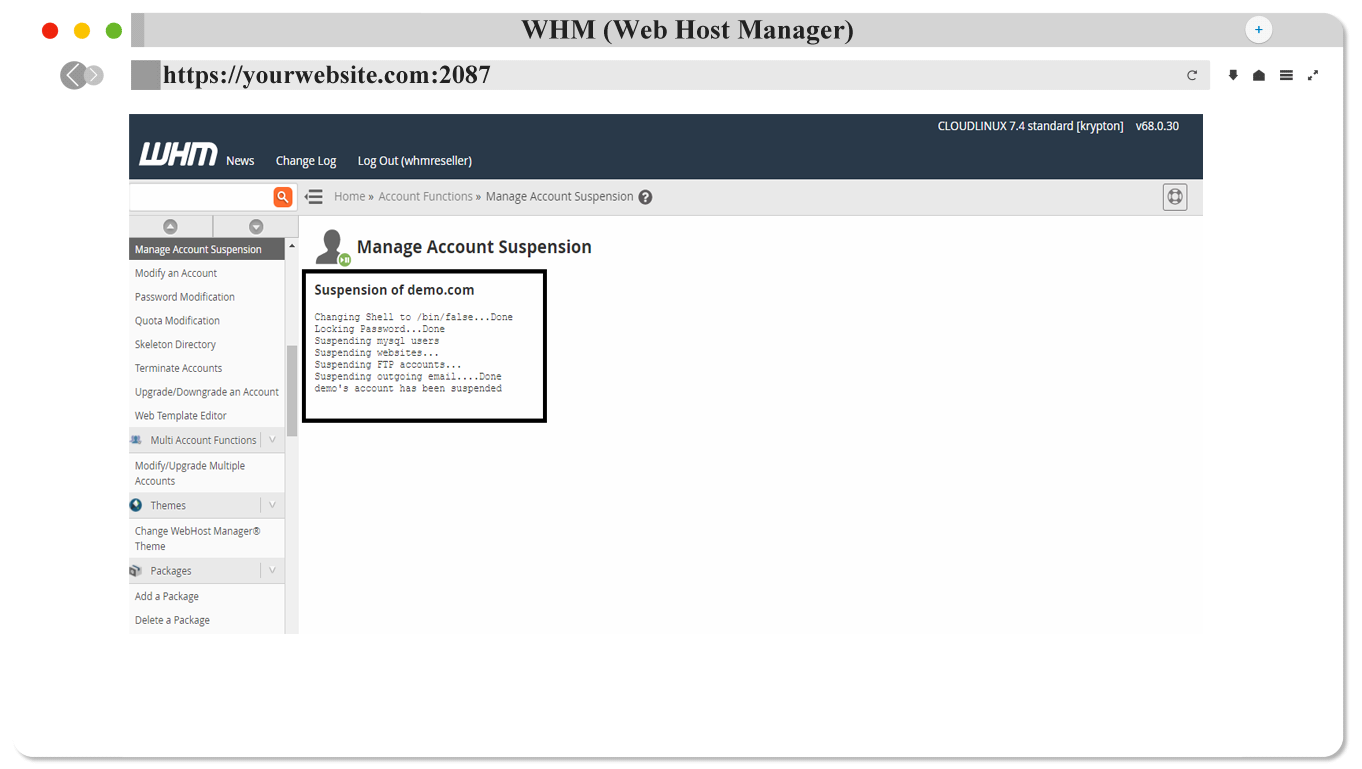
Task: Click the Multi Account Functions header
Action: (203, 440)
